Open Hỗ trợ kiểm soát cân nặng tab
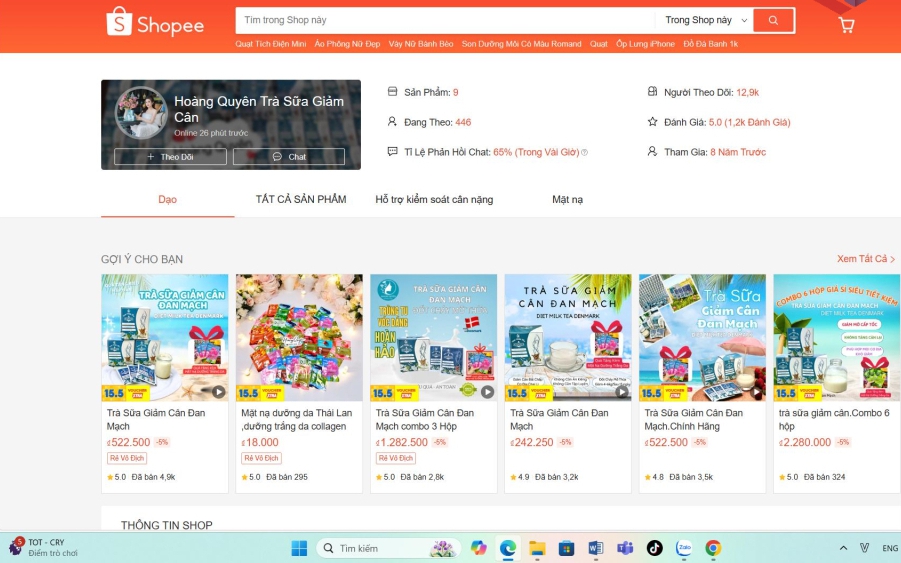Viewport: 901px width, 563px height. 434,199
